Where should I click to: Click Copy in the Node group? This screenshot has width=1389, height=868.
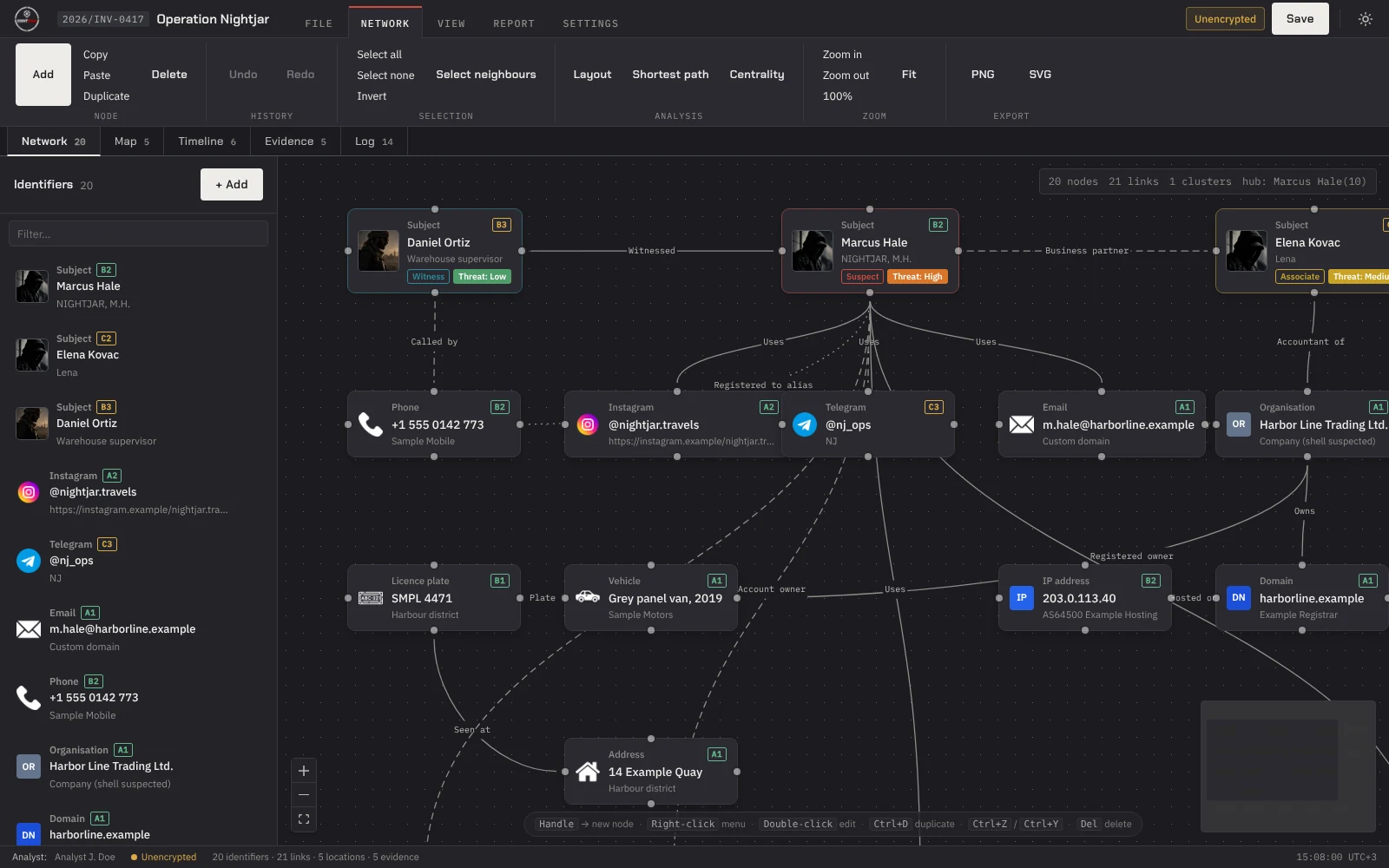(95, 55)
